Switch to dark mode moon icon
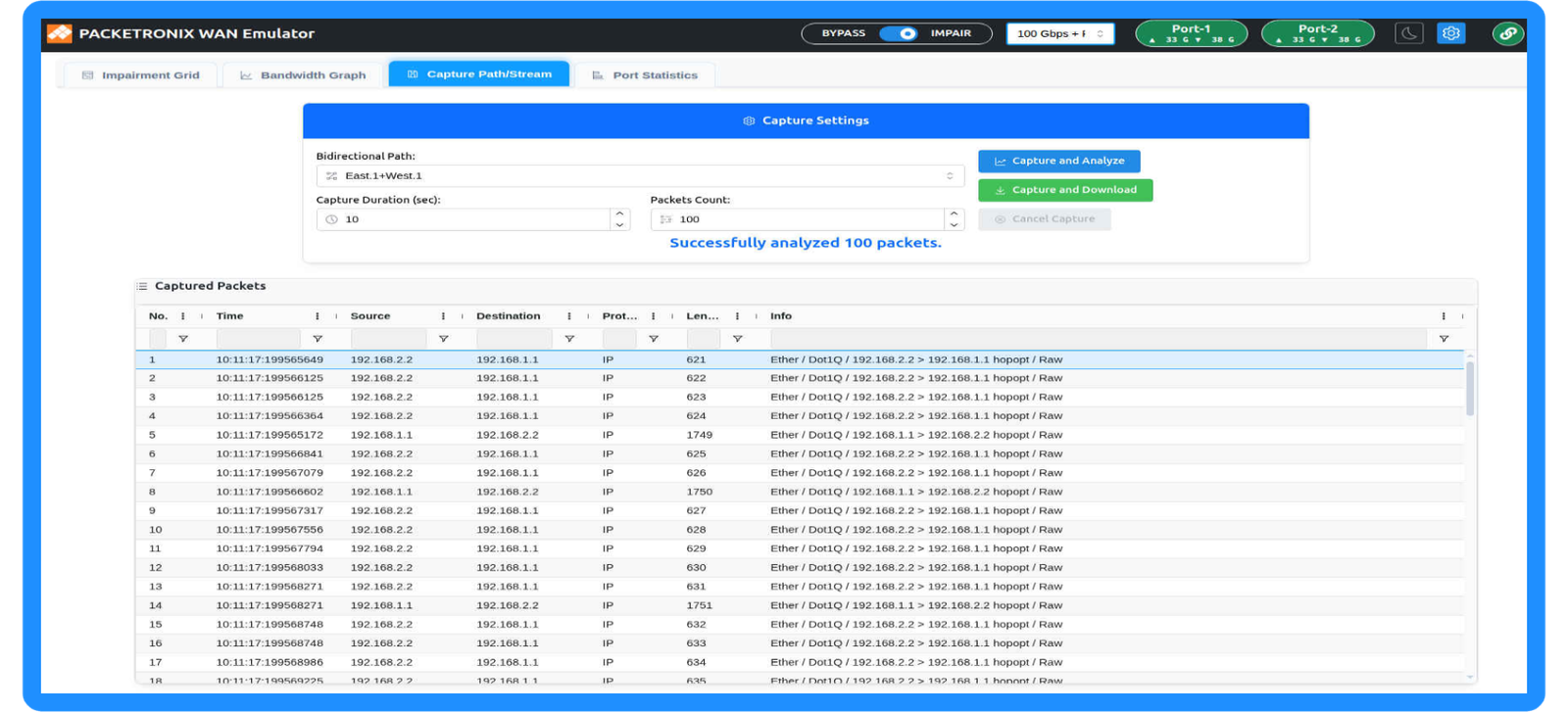Viewport: 1568px width, 712px height. click(x=1408, y=33)
